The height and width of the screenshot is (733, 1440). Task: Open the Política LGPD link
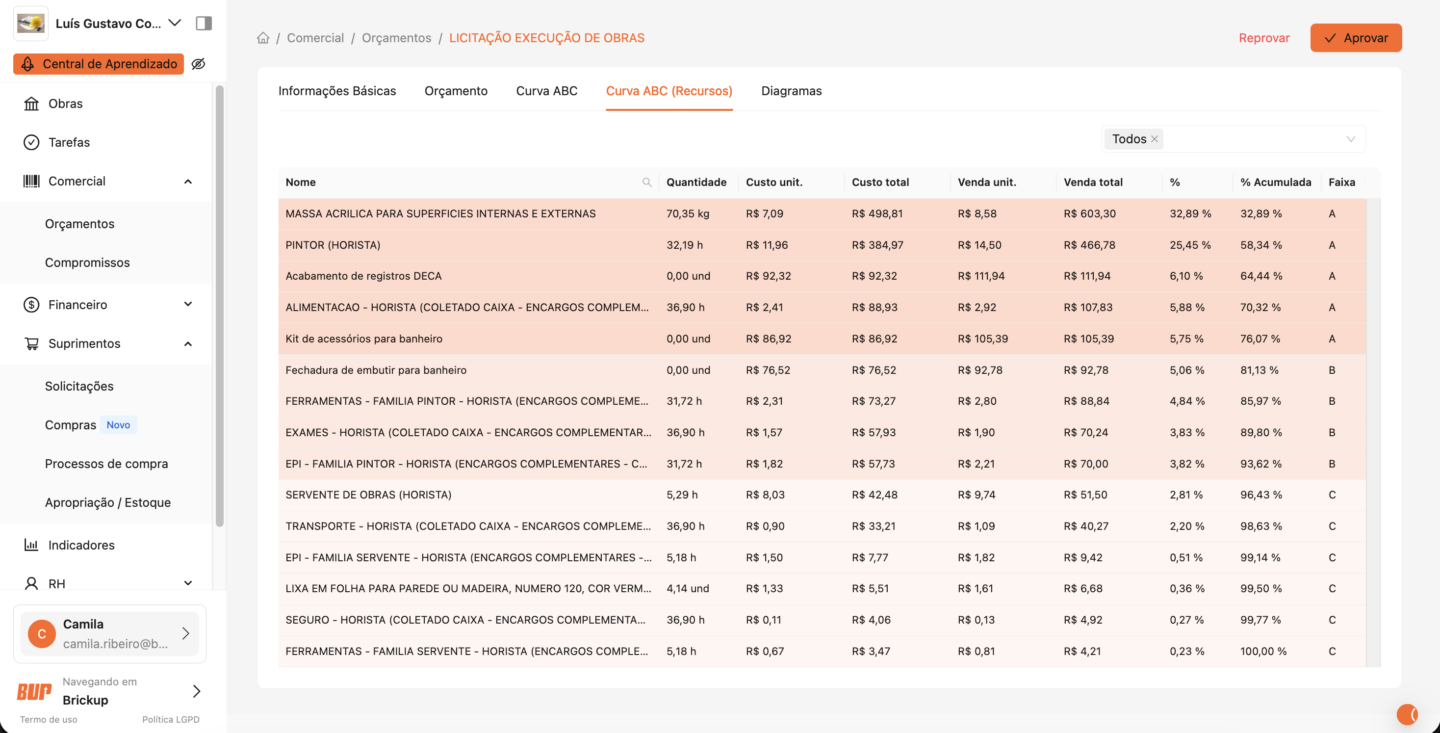171,720
